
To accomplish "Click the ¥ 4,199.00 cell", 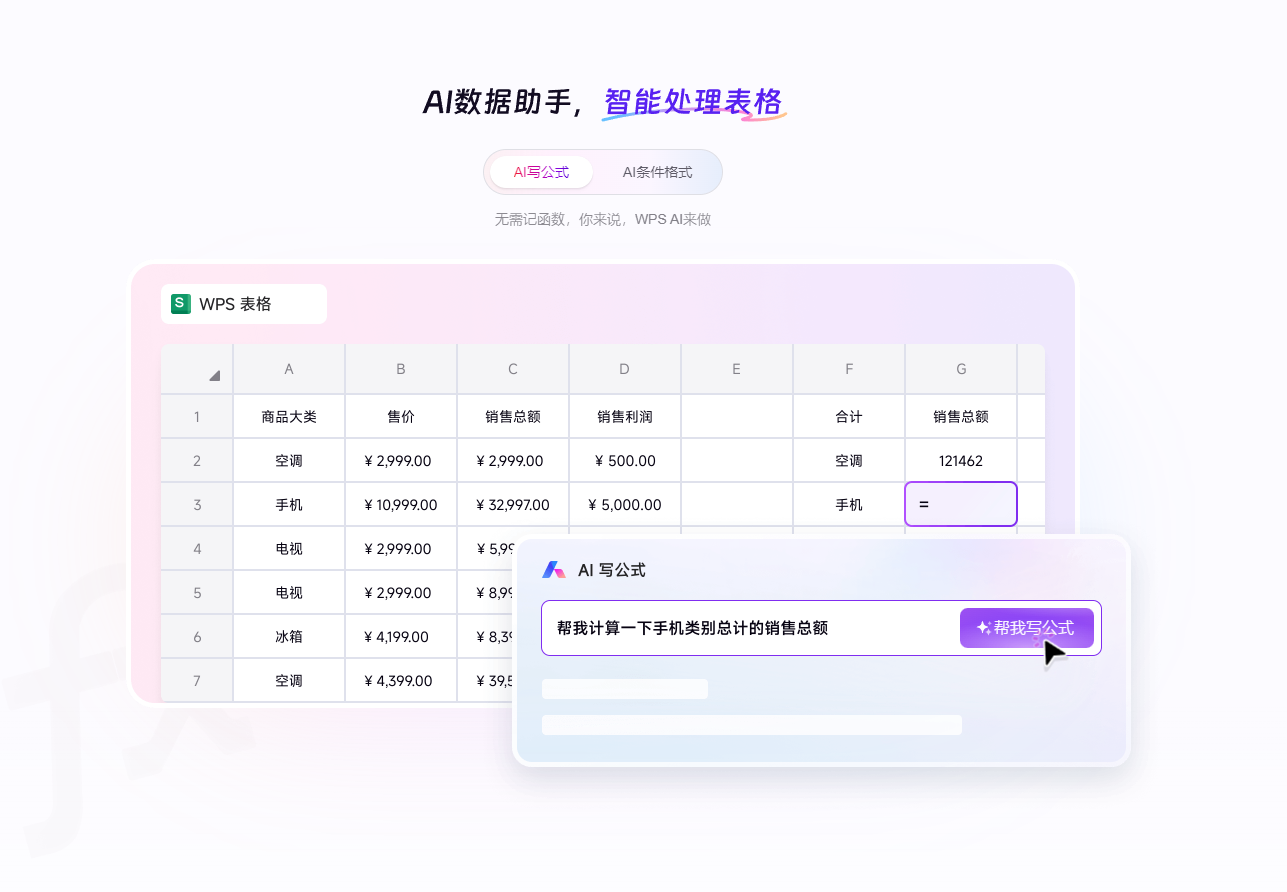I will (401, 637).
